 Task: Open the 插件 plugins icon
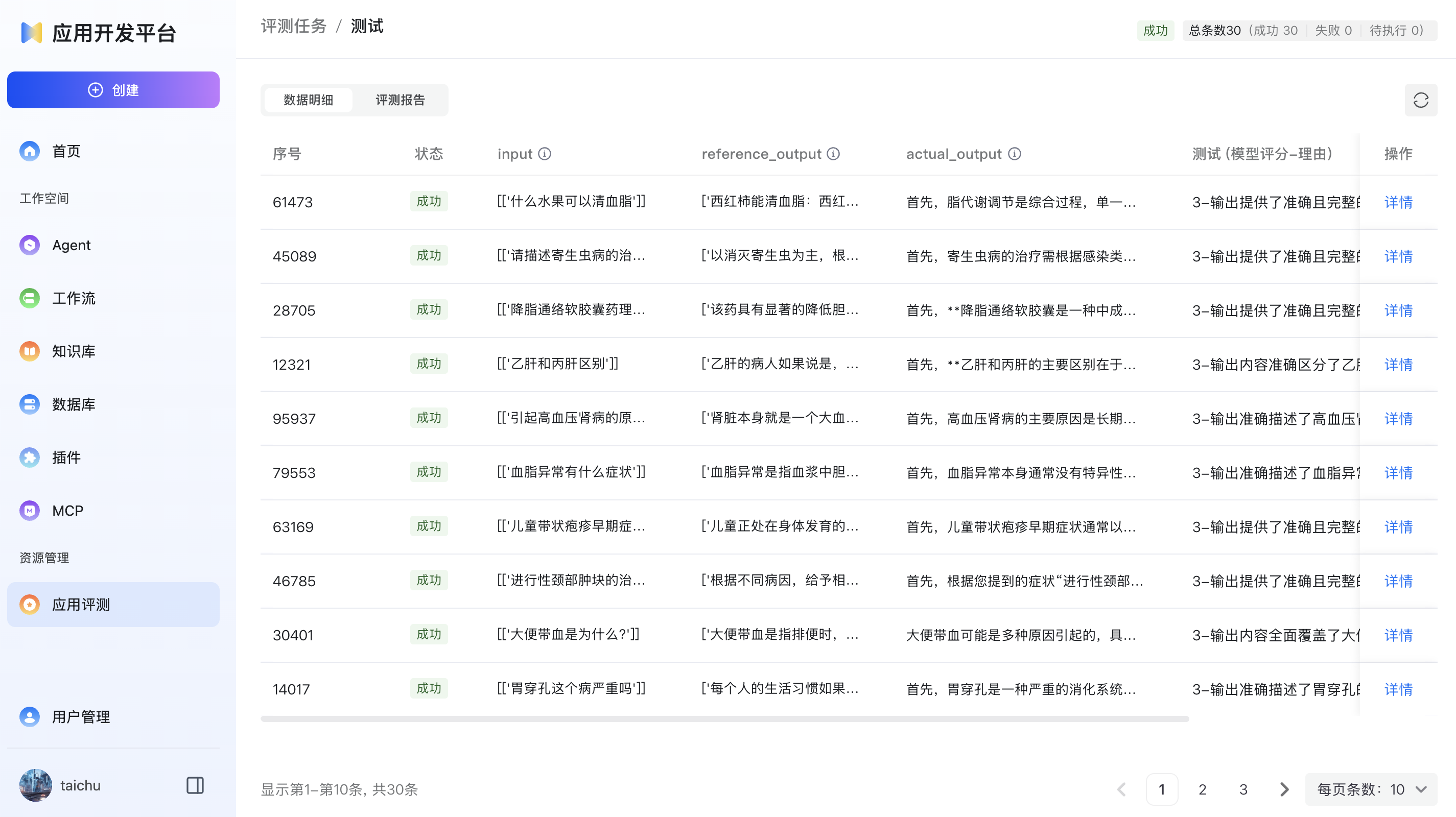29,457
